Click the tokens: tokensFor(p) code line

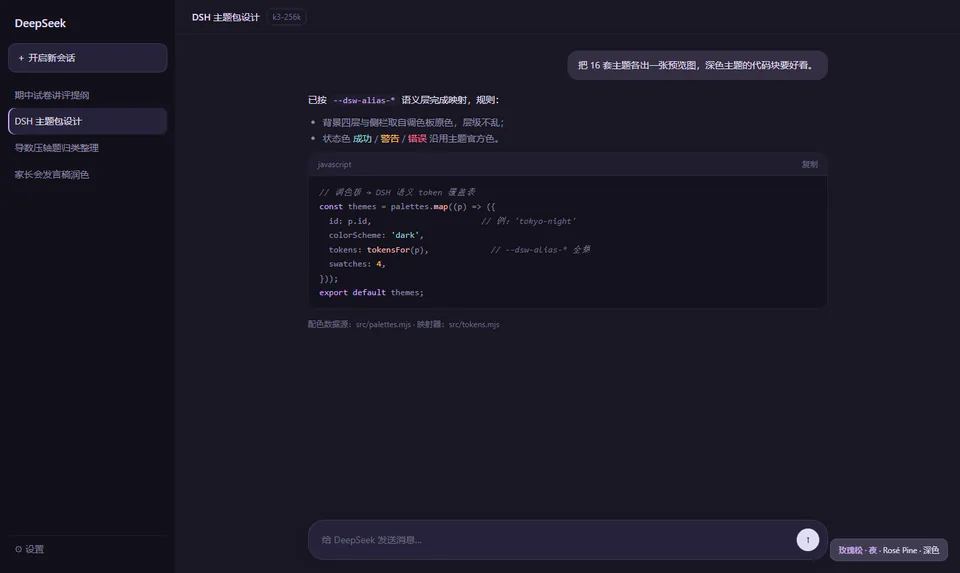click(x=378, y=250)
